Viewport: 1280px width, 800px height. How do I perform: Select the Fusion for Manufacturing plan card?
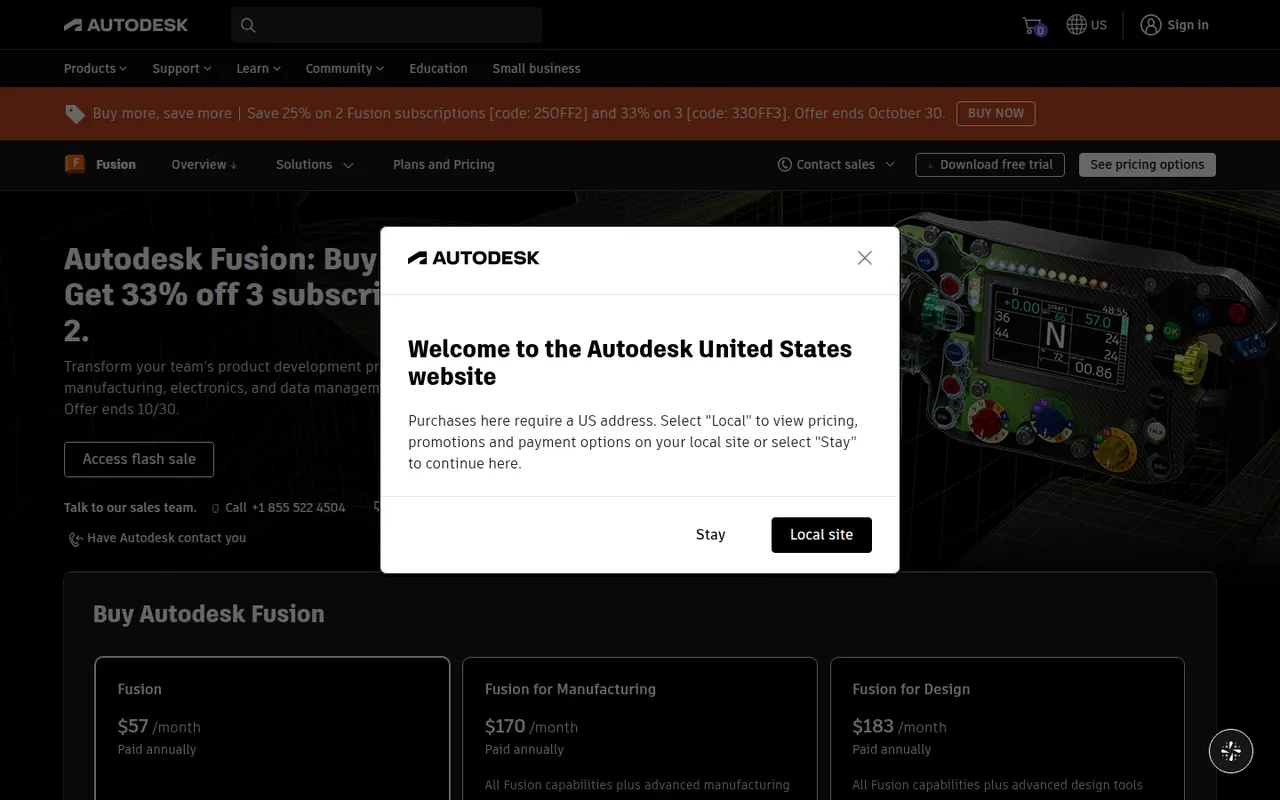[x=640, y=728]
